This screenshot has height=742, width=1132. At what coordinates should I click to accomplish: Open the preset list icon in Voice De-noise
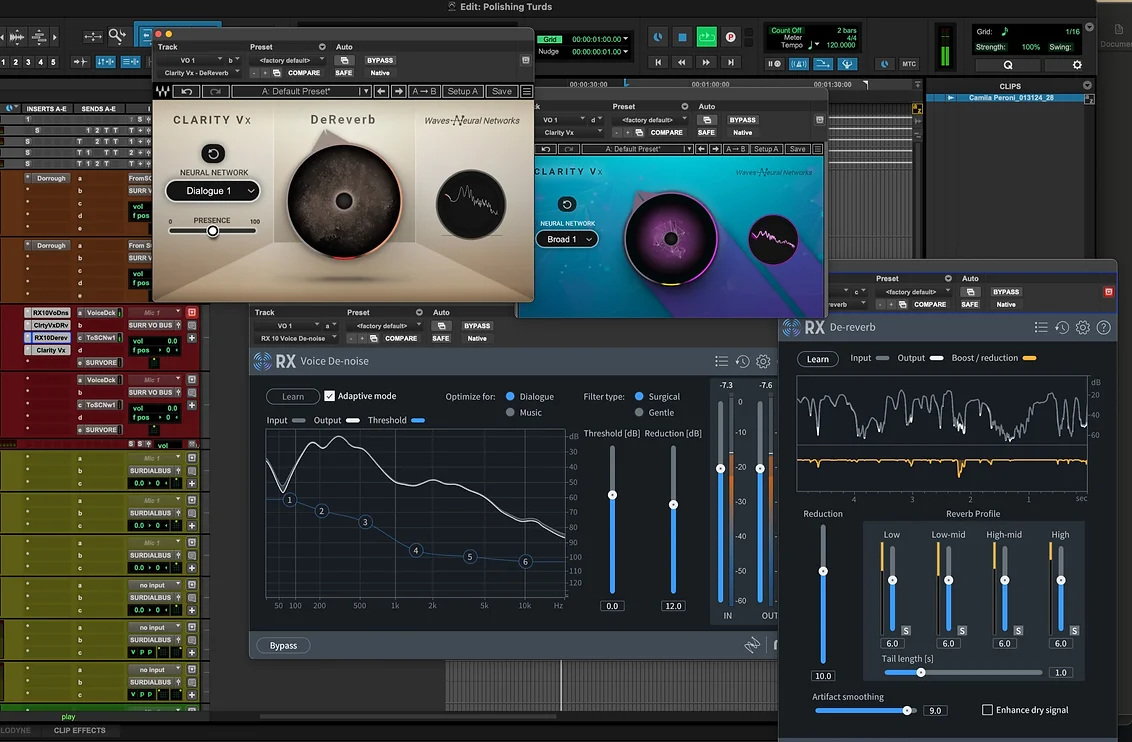pyautogui.click(x=721, y=361)
